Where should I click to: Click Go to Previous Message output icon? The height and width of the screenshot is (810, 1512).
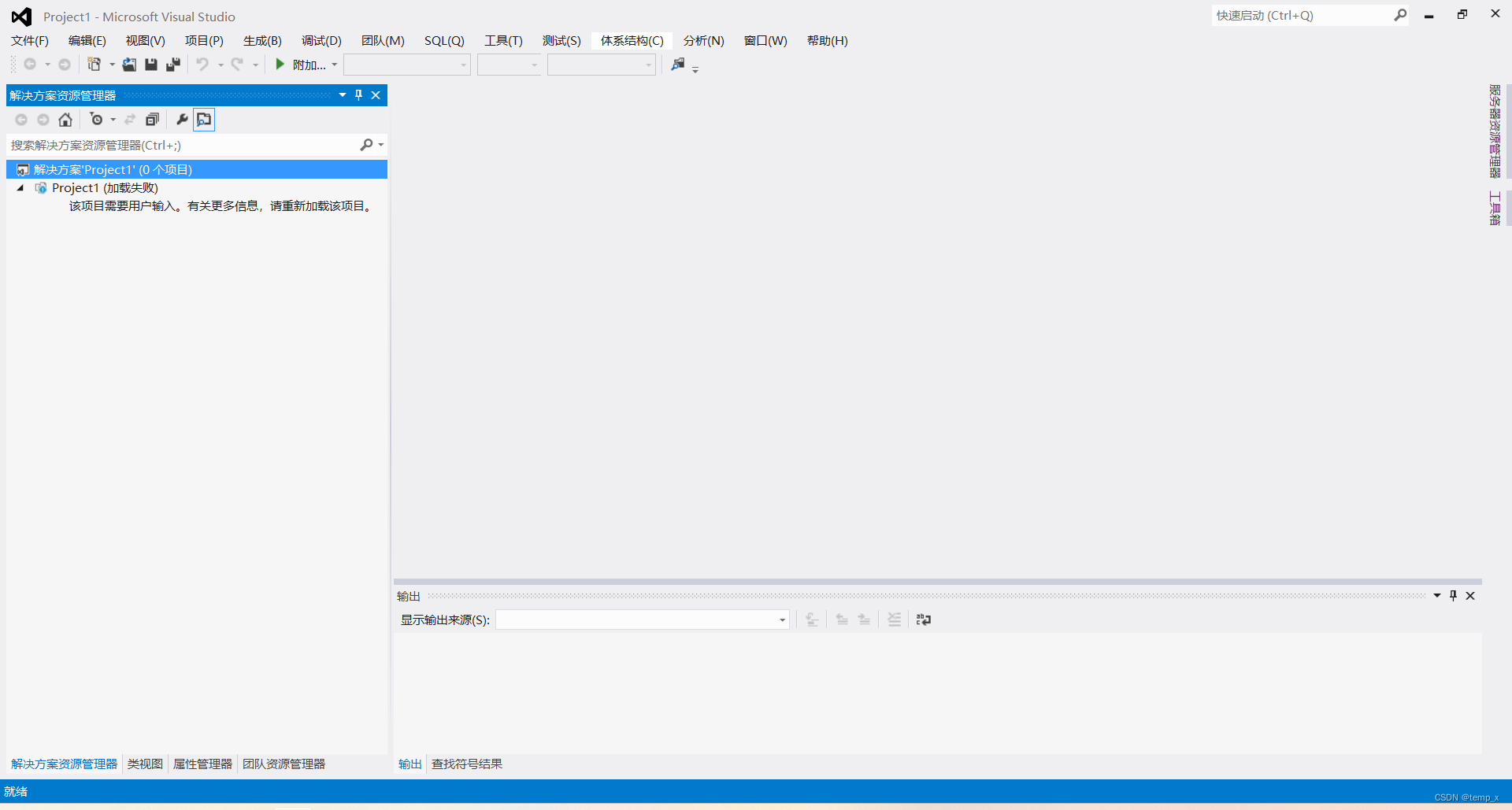coord(842,620)
